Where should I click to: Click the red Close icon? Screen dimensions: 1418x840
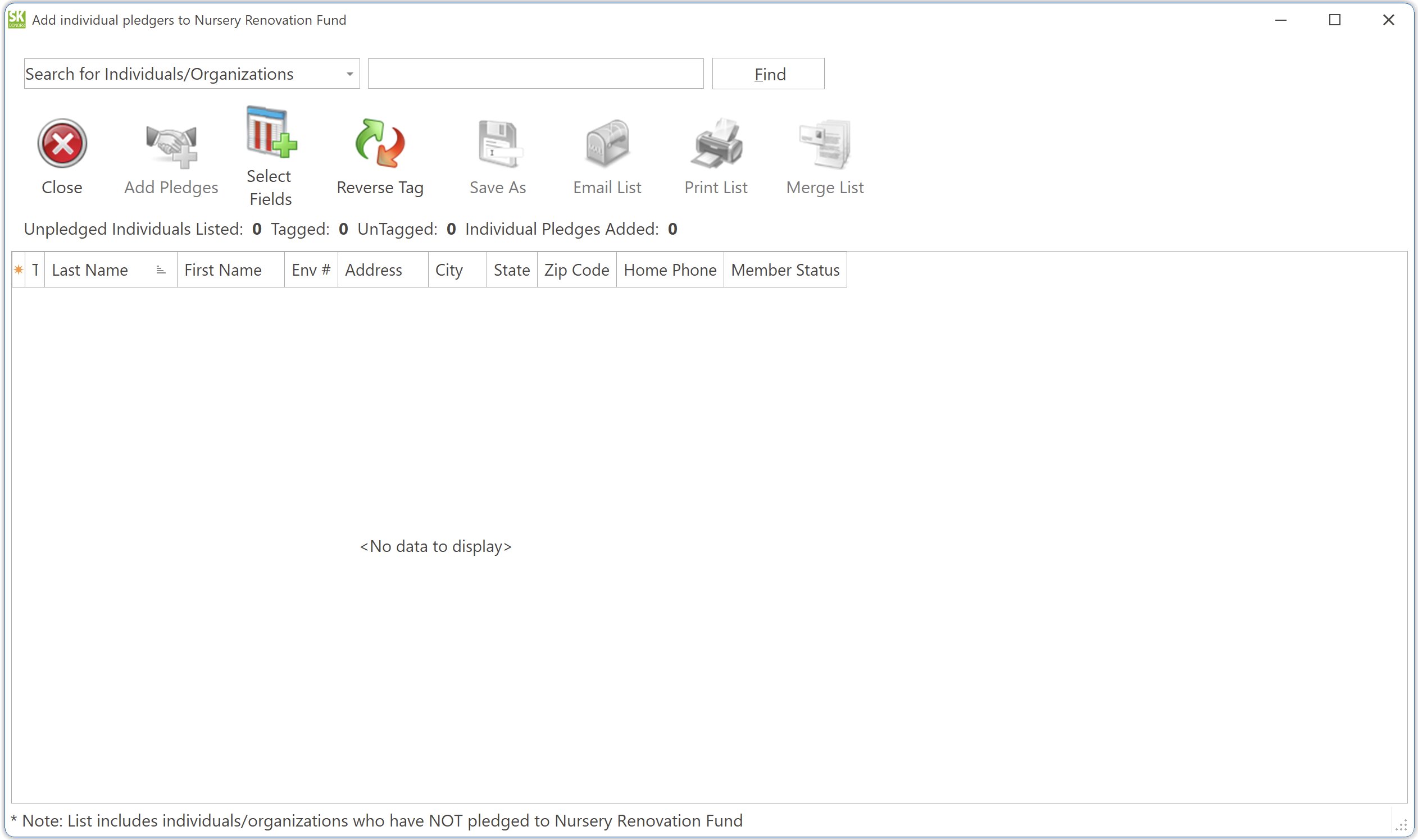[62, 144]
